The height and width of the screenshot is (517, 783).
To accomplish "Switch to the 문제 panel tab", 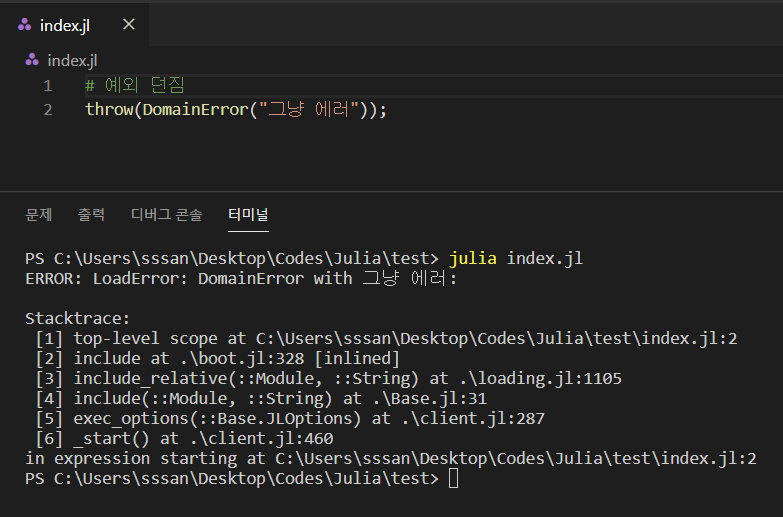I will (x=39, y=214).
